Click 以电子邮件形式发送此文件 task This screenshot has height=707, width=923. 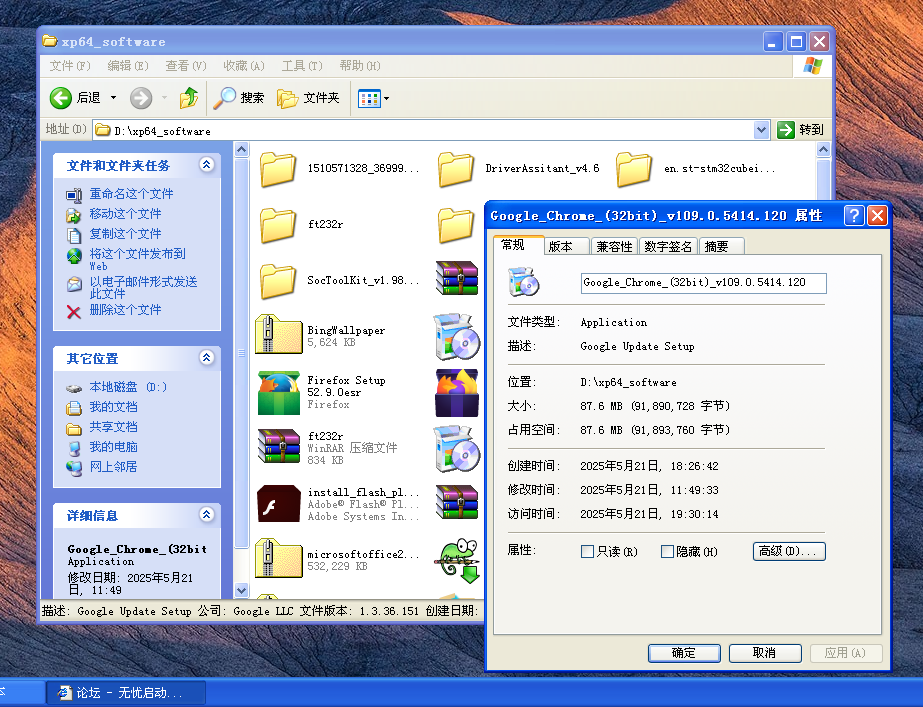click(143, 287)
